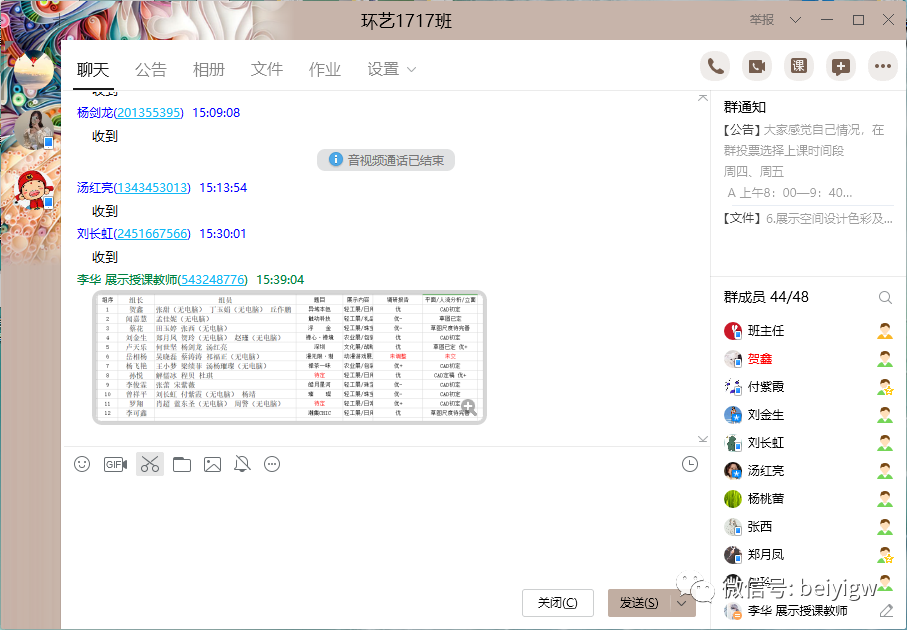Click the send file folder icon
Image resolution: width=907 pixels, height=630 pixels.
tap(181, 464)
